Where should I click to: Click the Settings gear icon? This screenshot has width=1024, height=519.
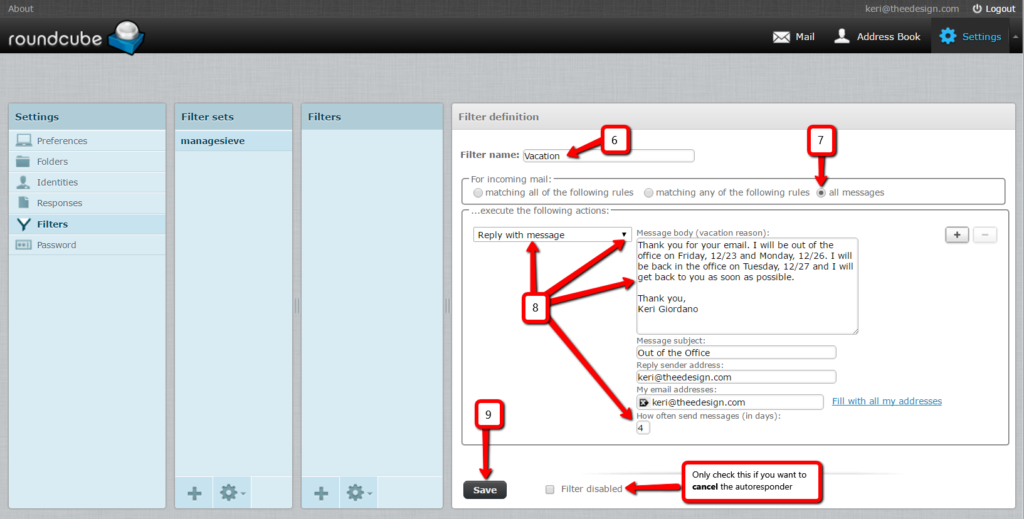point(947,37)
